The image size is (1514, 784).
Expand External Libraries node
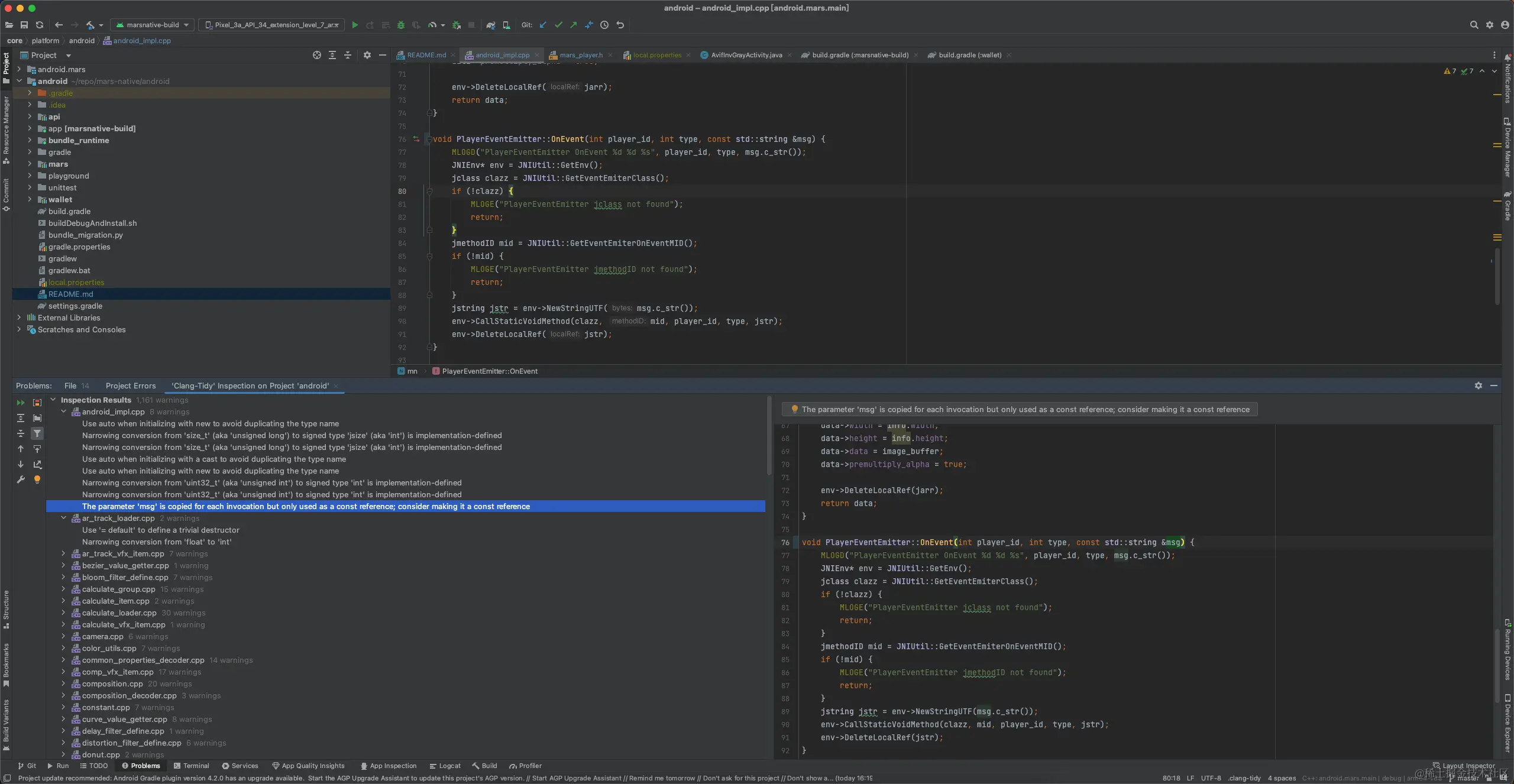pyautogui.click(x=19, y=318)
